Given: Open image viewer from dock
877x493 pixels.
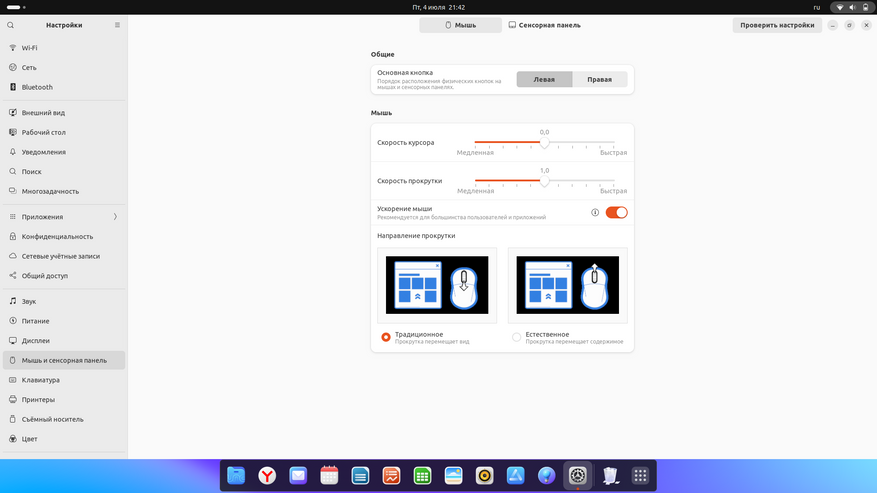Looking at the screenshot, I should pyautogui.click(x=454, y=476).
